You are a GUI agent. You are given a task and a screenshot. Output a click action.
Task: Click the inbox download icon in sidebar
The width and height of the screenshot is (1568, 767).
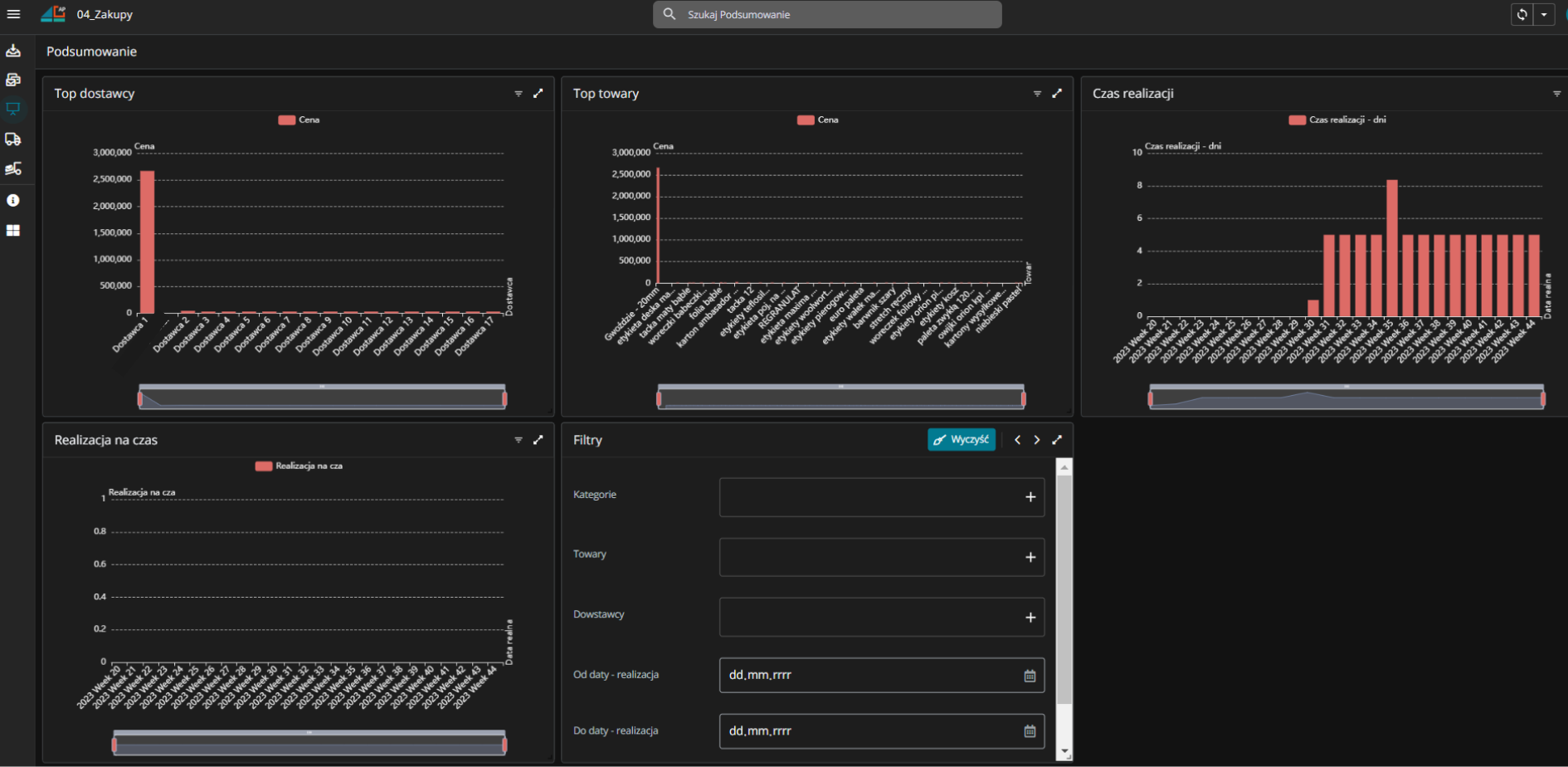click(x=13, y=51)
